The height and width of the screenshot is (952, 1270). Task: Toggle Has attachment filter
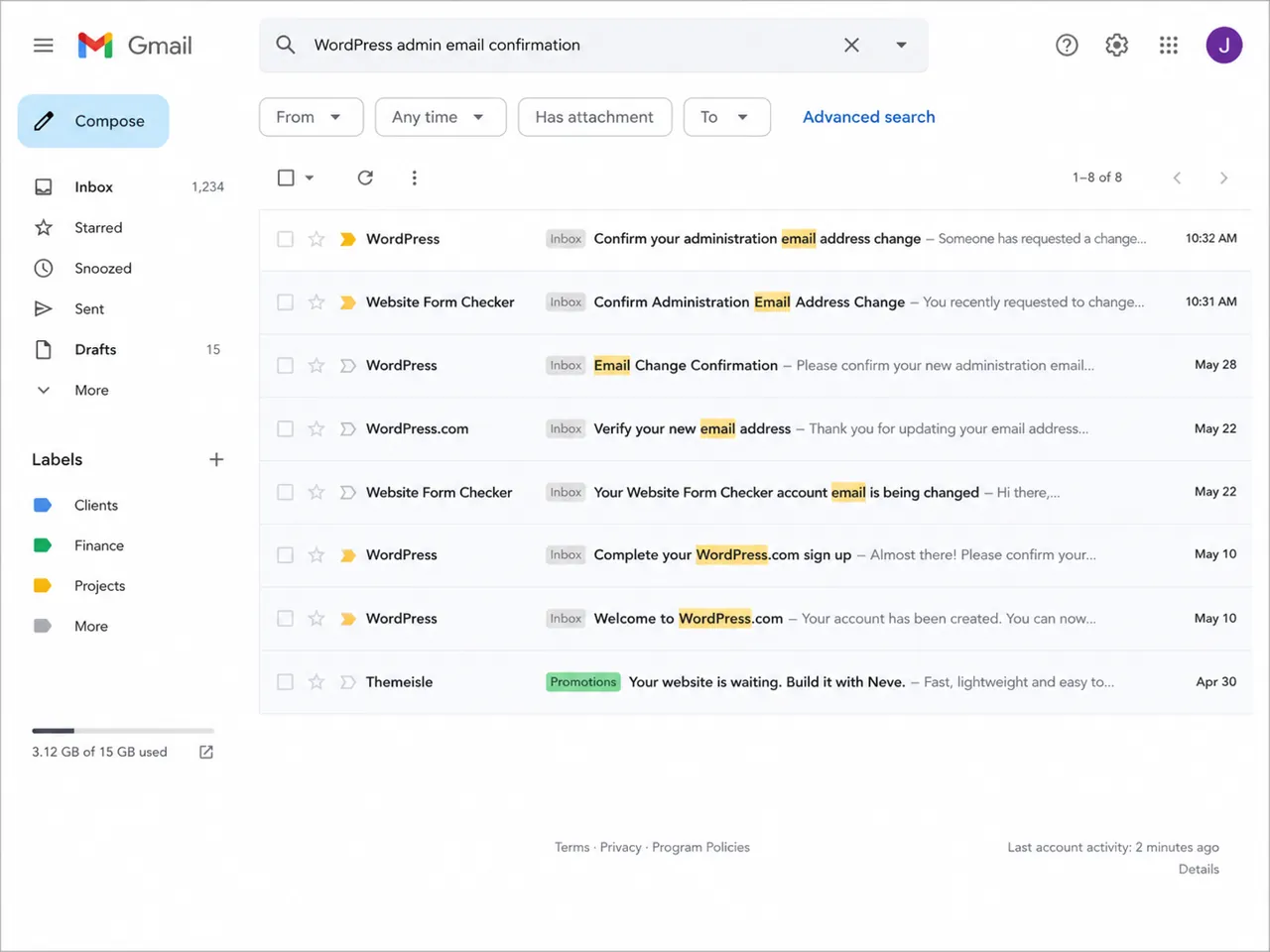(594, 117)
